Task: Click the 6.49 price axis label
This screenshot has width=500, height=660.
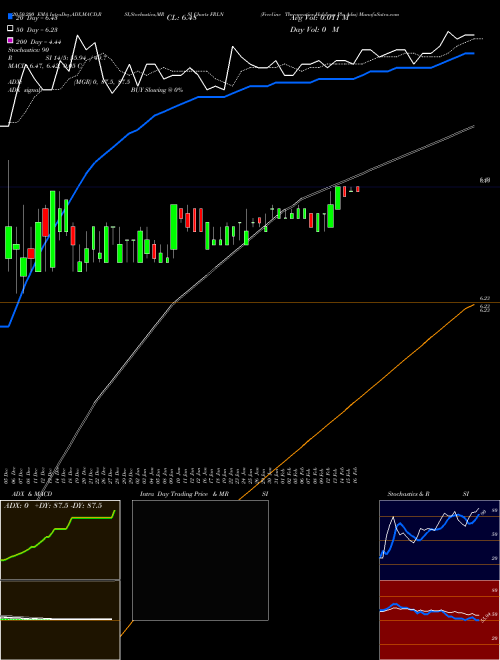Action: (x=484, y=180)
